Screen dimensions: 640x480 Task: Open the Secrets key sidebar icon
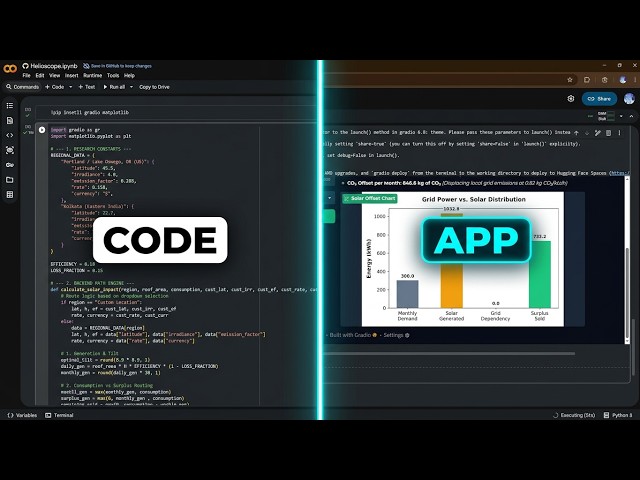coord(10,165)
